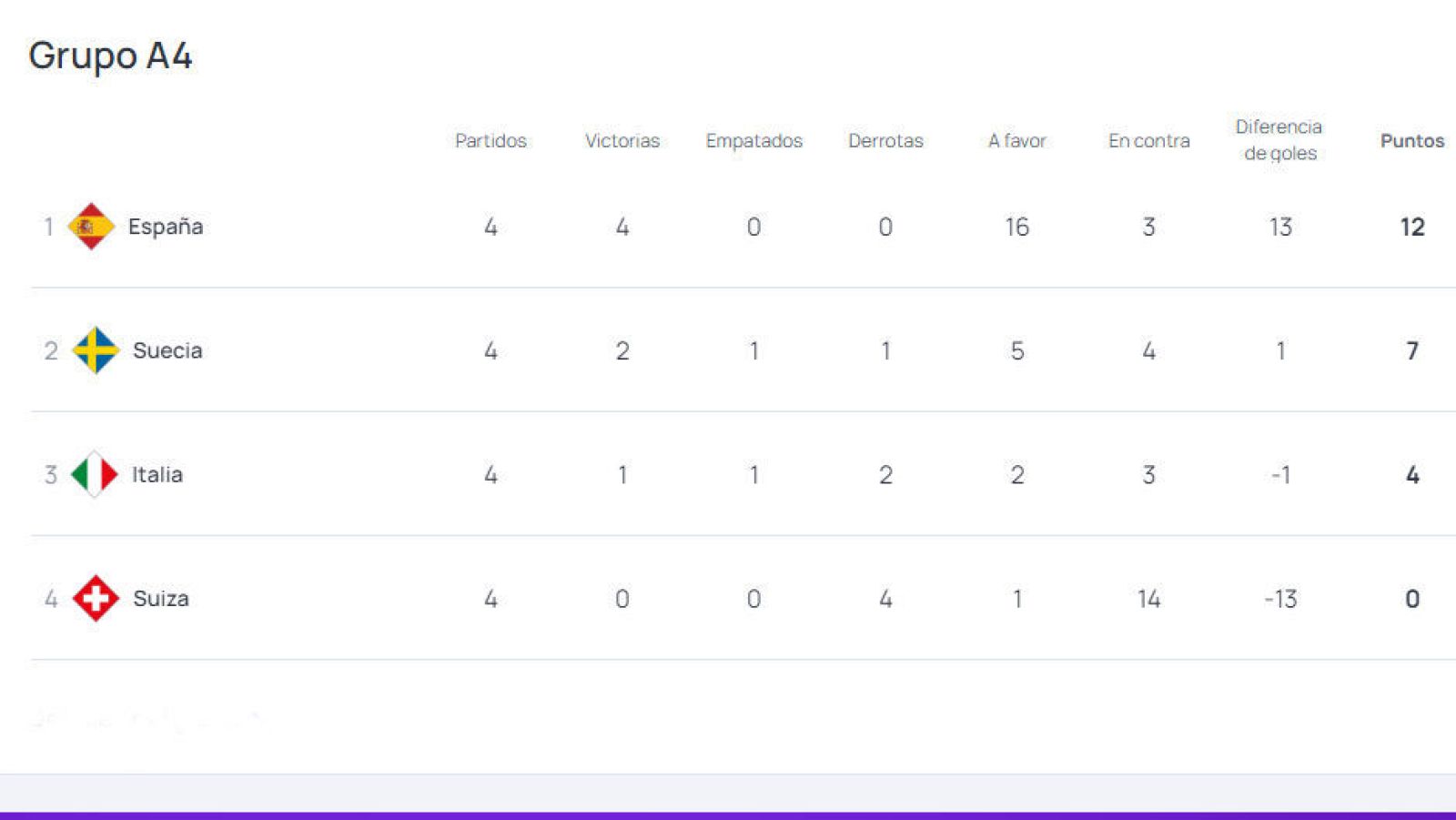Click rank number 1 beside España
This screenshot has width=1456, height=820.
tap(50, 227)
